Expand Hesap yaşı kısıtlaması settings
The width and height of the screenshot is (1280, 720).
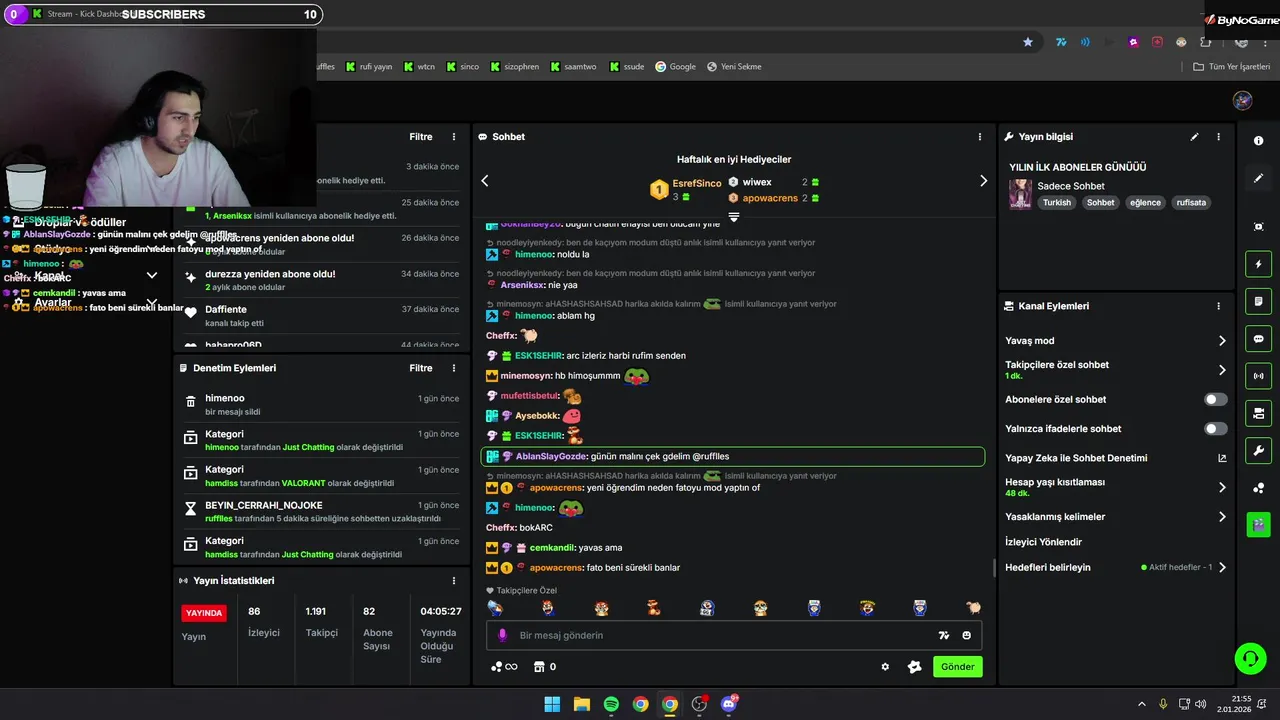click(x=1222, y=487)
